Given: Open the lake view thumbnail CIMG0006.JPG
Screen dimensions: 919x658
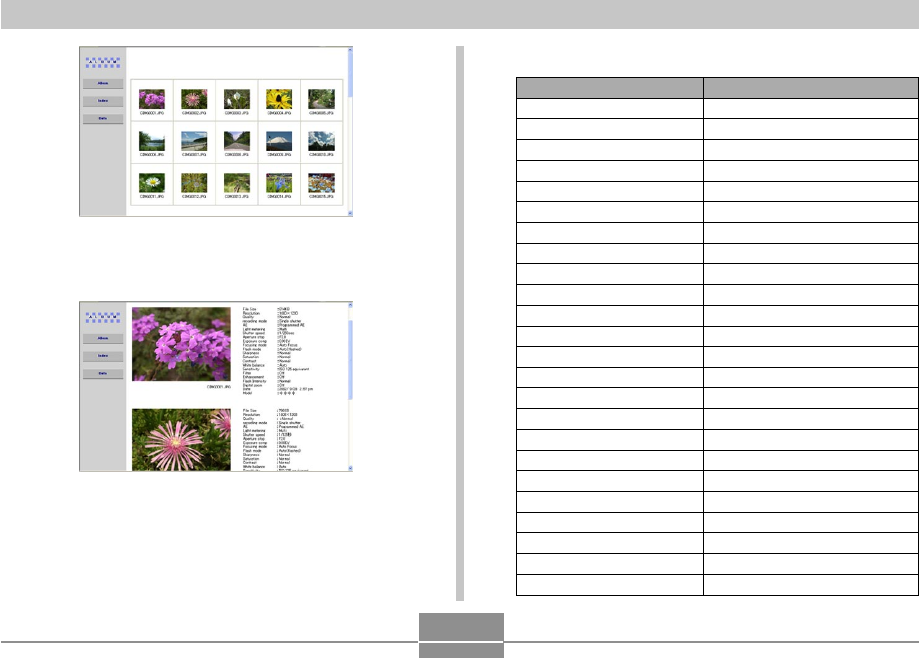Looking at the screenshot, I should coord(152,141).
